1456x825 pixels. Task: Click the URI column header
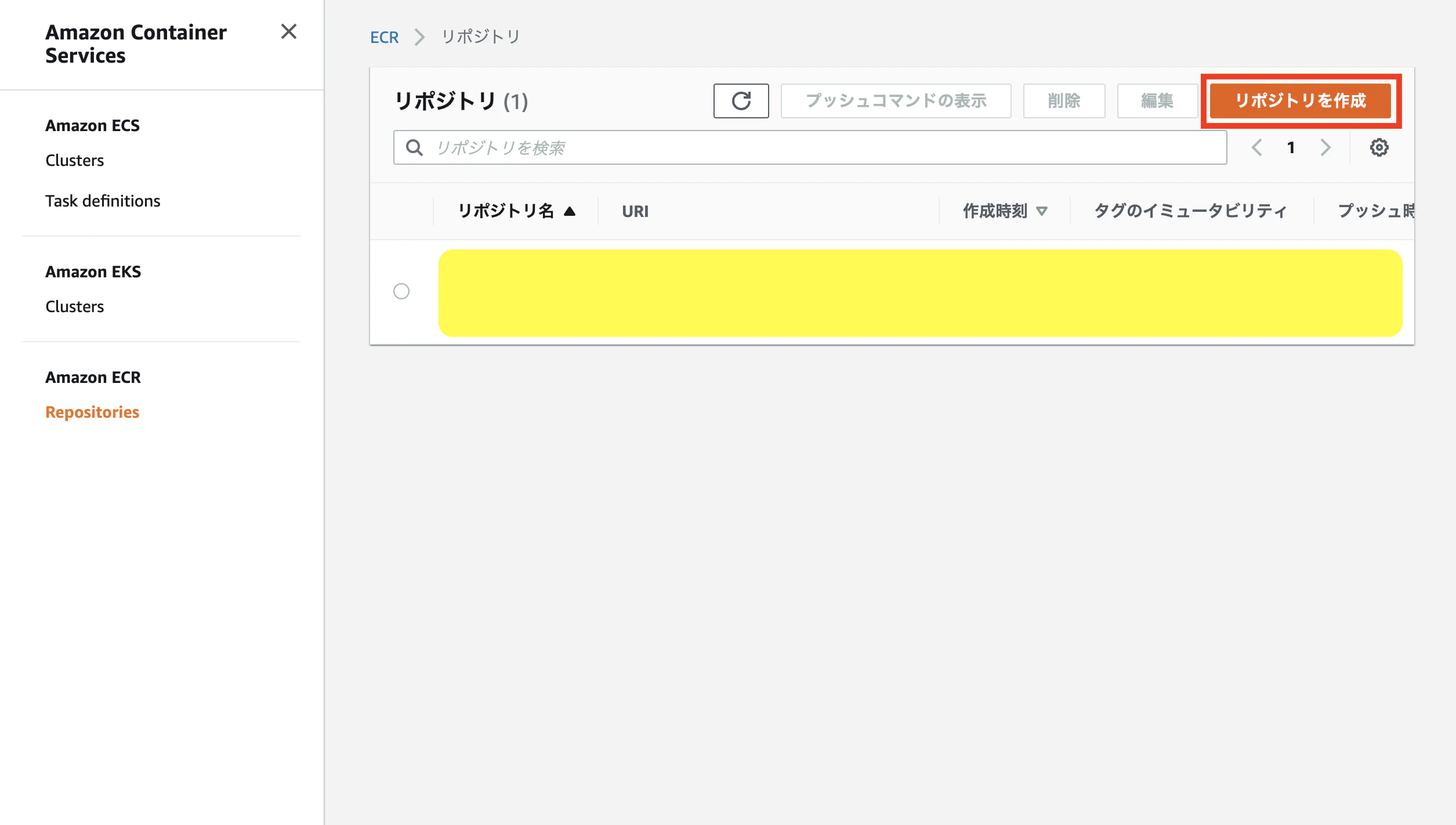pos(635,211)
